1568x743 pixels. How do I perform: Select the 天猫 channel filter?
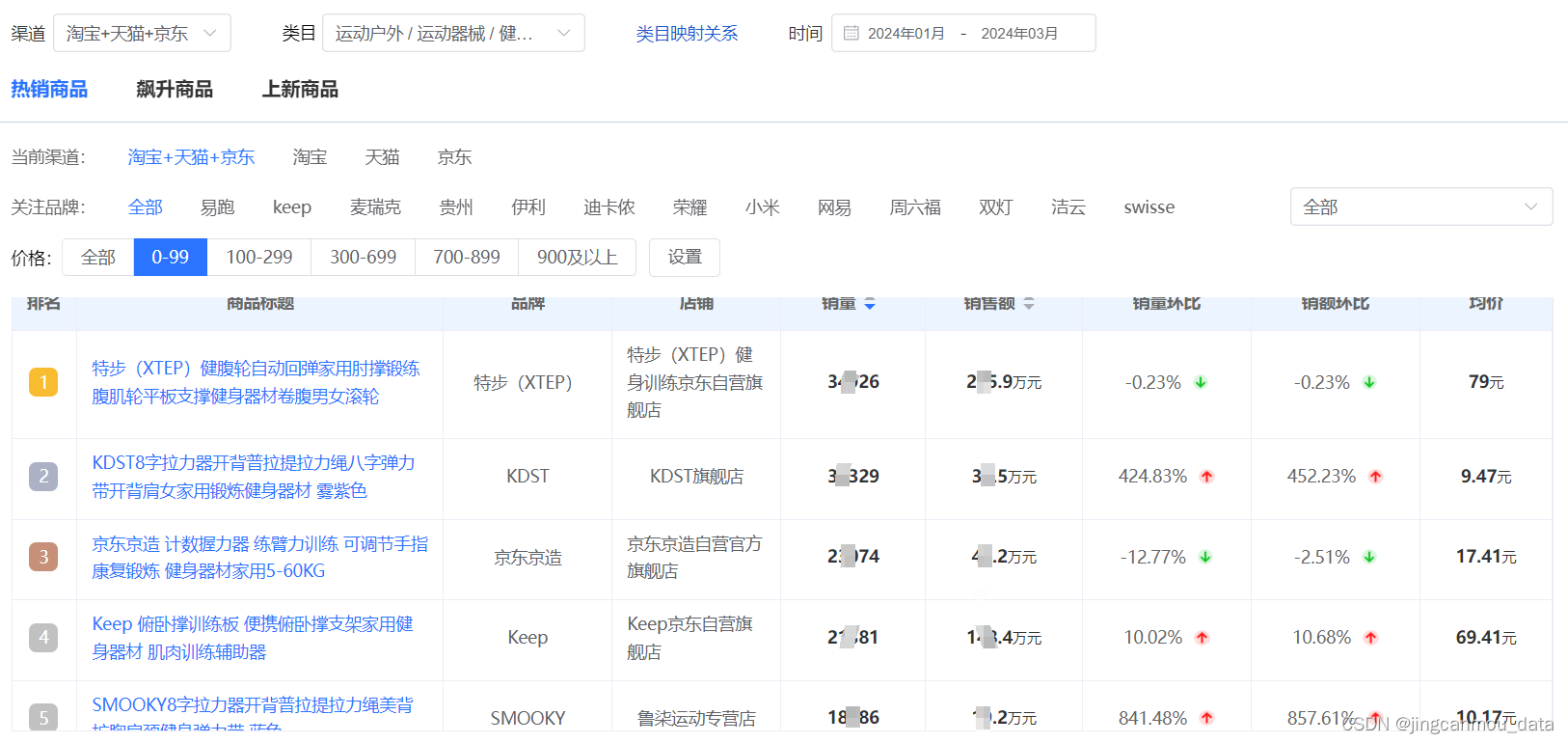click(382, 157)
